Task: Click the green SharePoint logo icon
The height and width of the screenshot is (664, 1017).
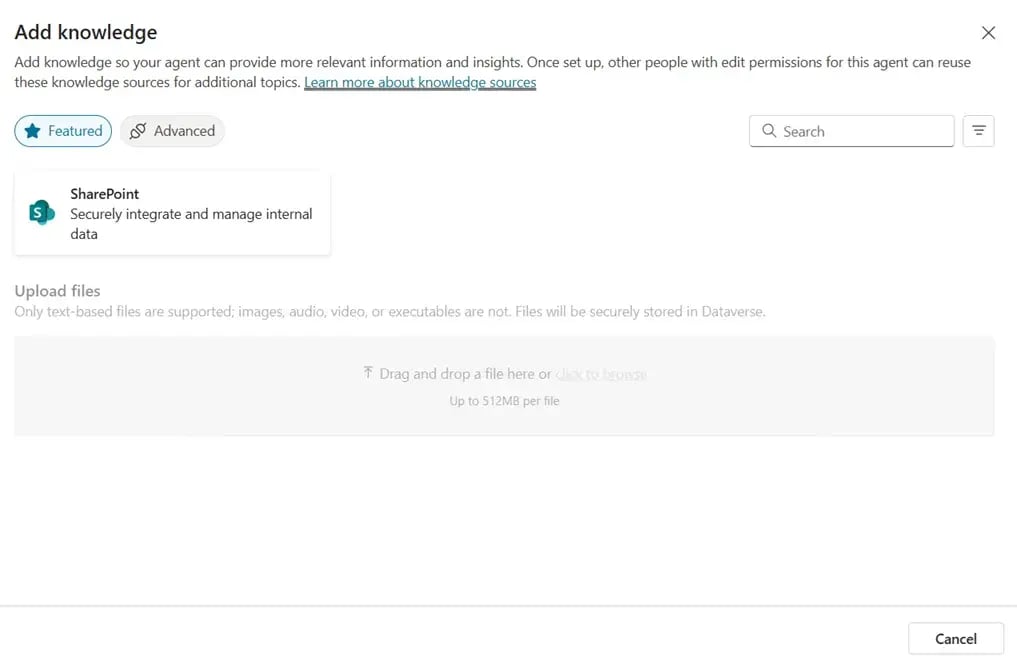Action: tap(41, 212)
